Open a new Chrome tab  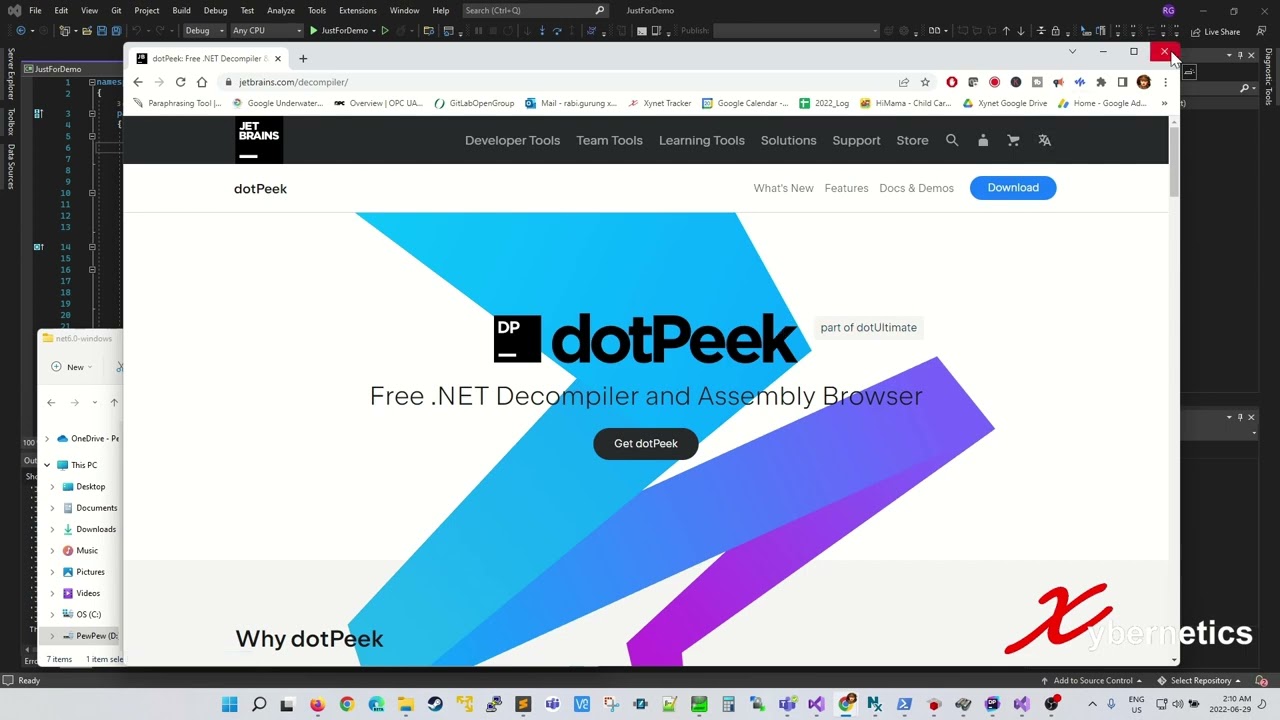tap(303, 58)
